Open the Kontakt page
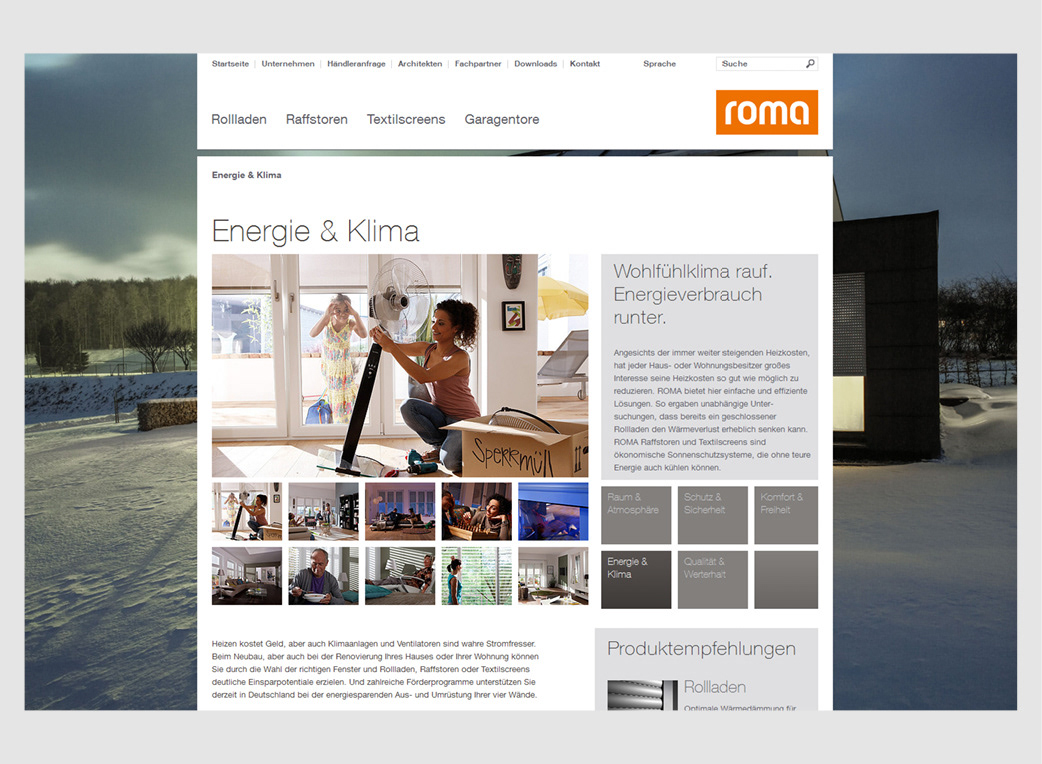 (x=585, y=64)
